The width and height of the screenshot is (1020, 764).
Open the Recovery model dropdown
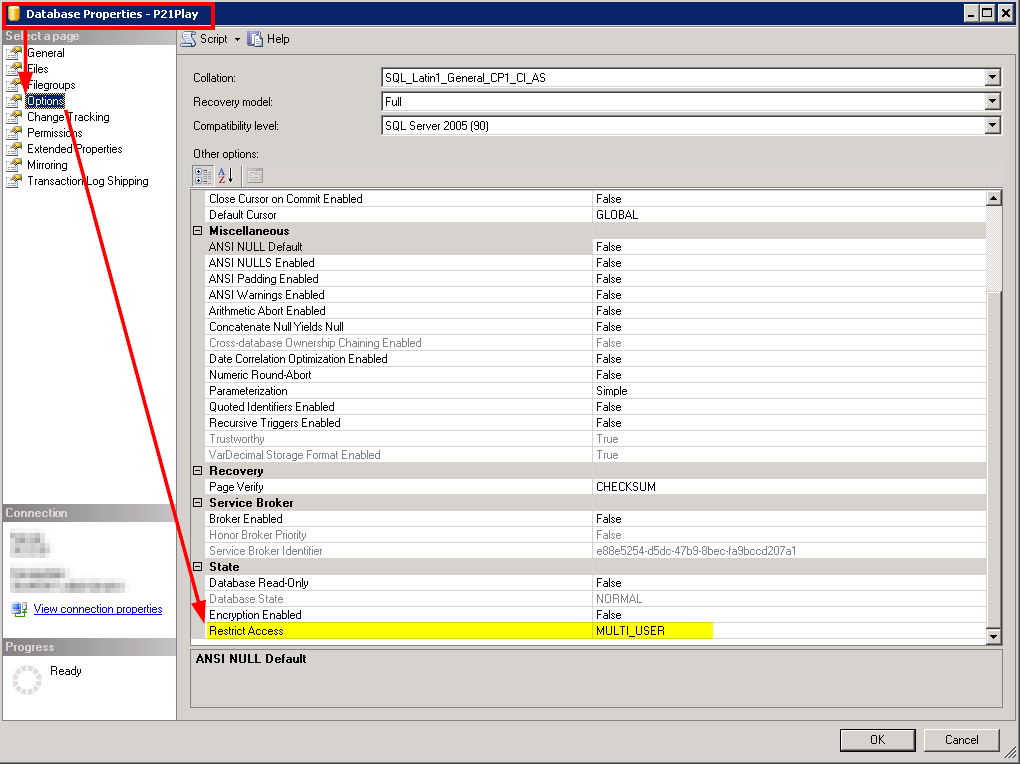991,100
